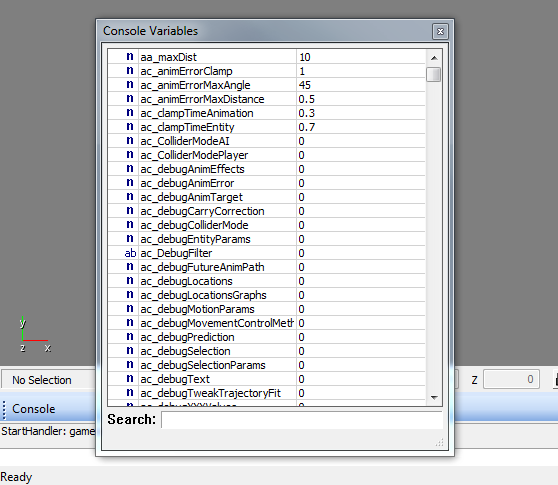Click the scroll down arrow of variable list
This screenshot has height=485, width=558.
pyautogui.click(x=434, y=397)
